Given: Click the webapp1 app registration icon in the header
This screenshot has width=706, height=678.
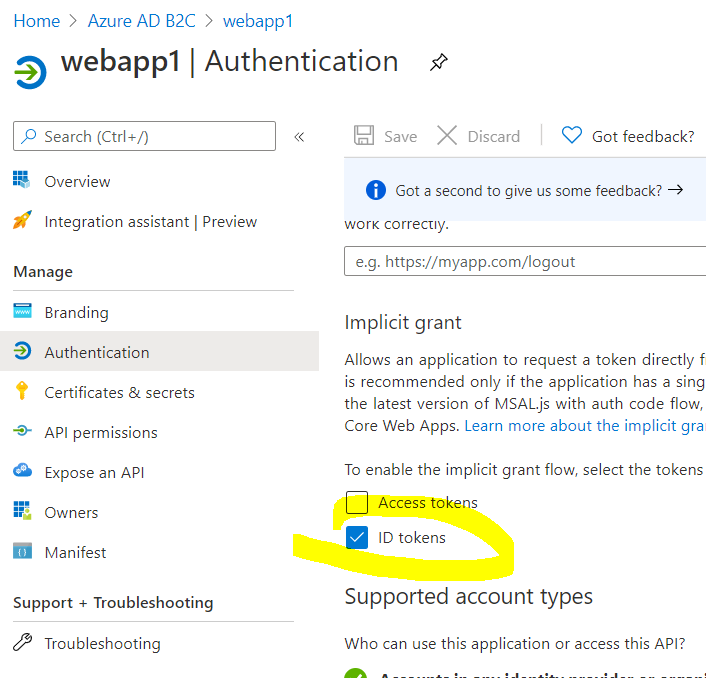Looking at the screenshot, I should [30, 72].
